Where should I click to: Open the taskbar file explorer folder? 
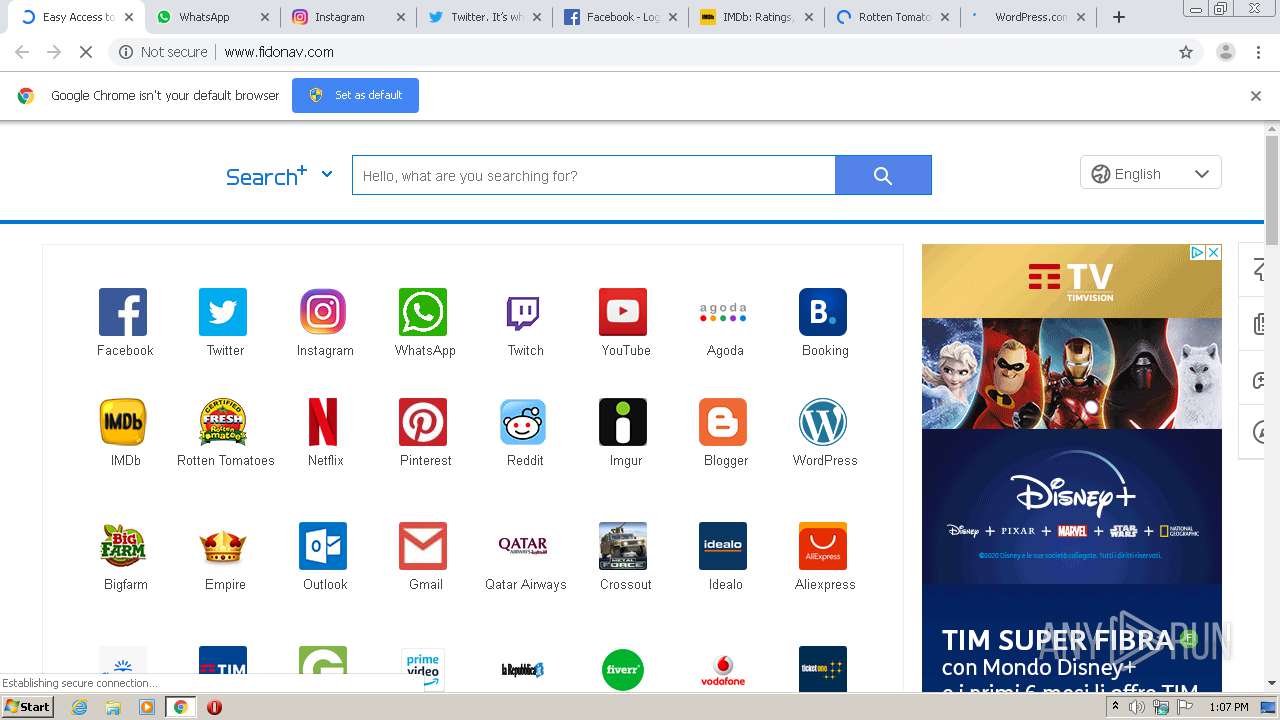coord(113,707)
